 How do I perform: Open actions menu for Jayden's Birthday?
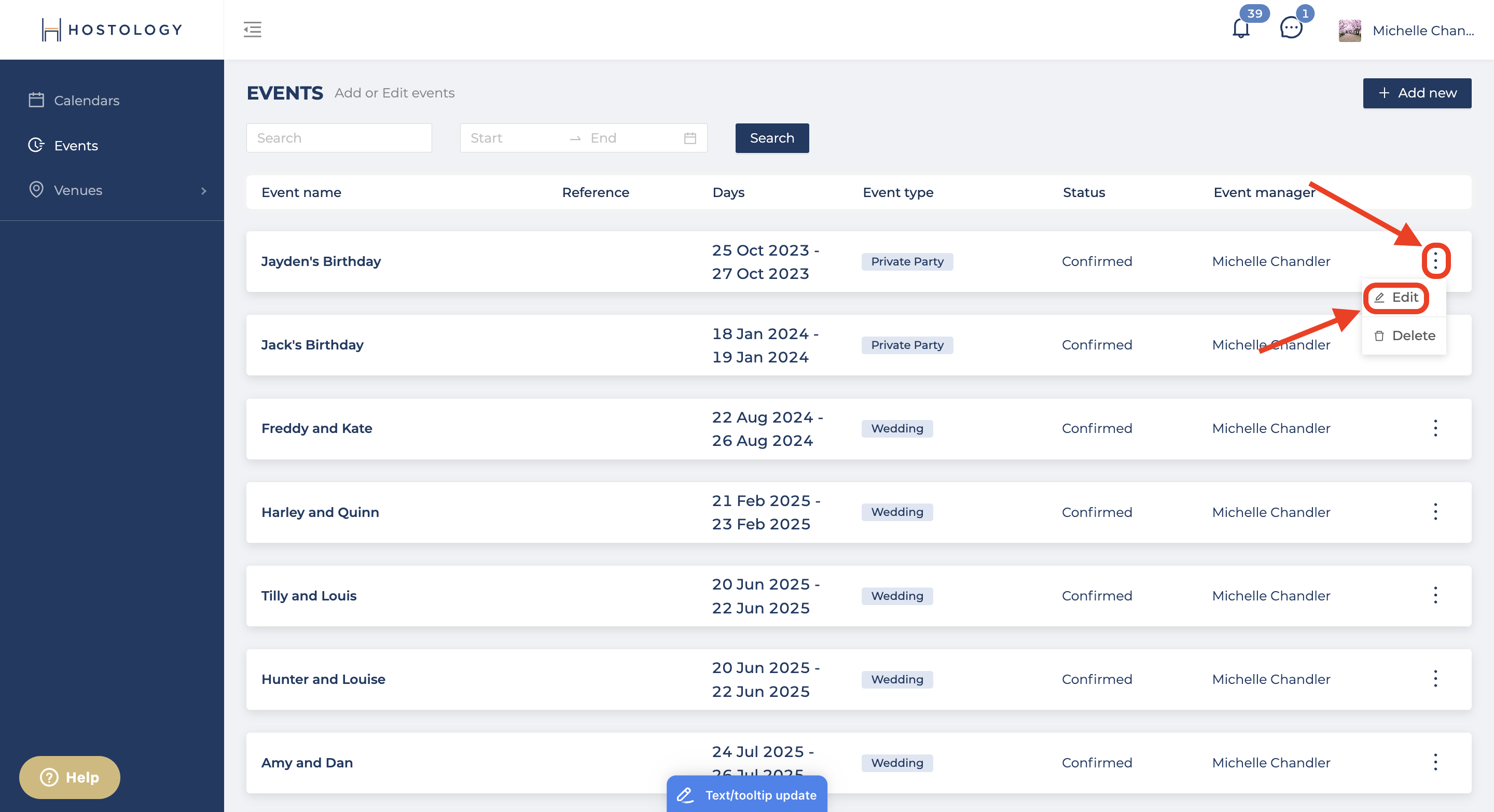(x=1435, y=261)
